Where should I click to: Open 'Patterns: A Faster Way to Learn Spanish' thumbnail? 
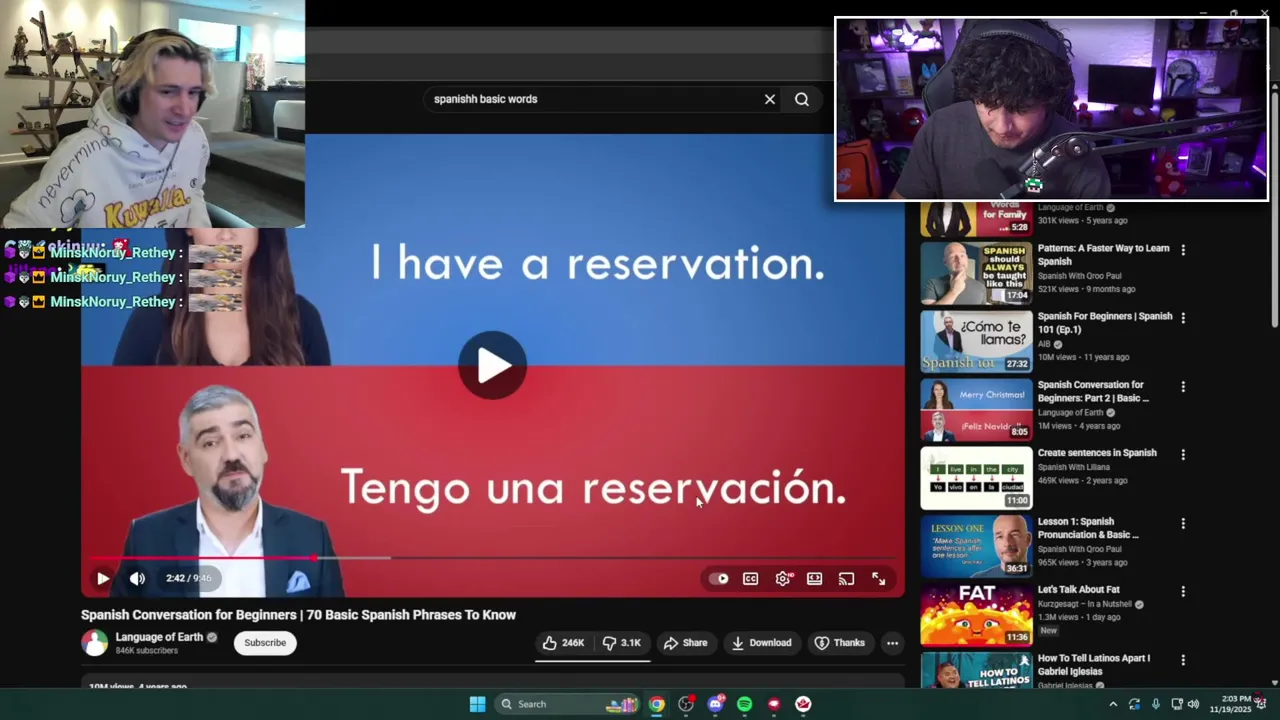point(976,273)
